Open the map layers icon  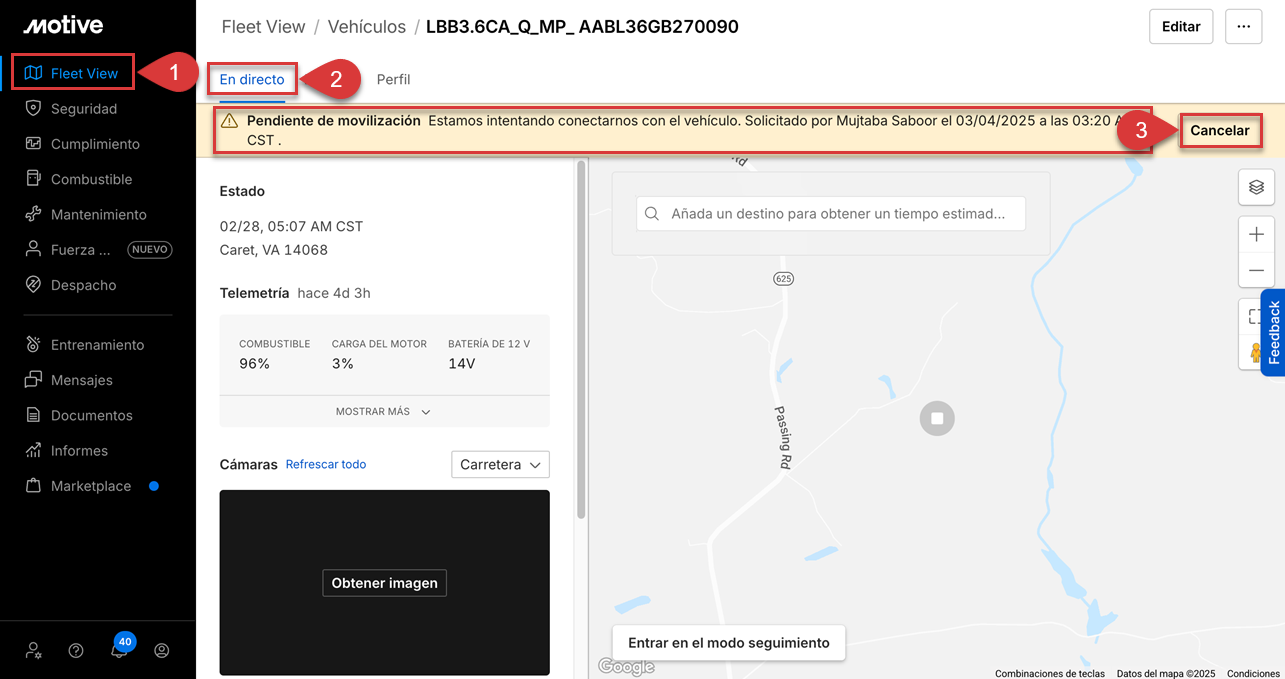click(1257, 187)
